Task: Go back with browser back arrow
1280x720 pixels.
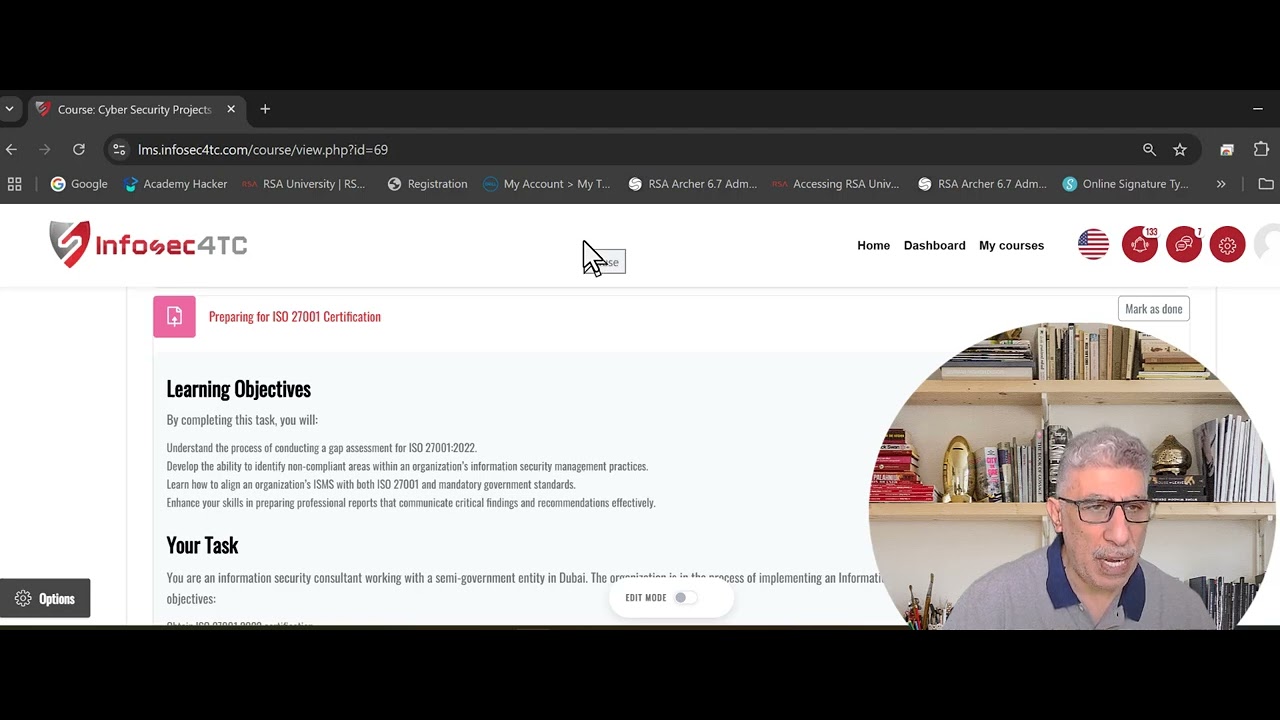Action: (12, 149)
